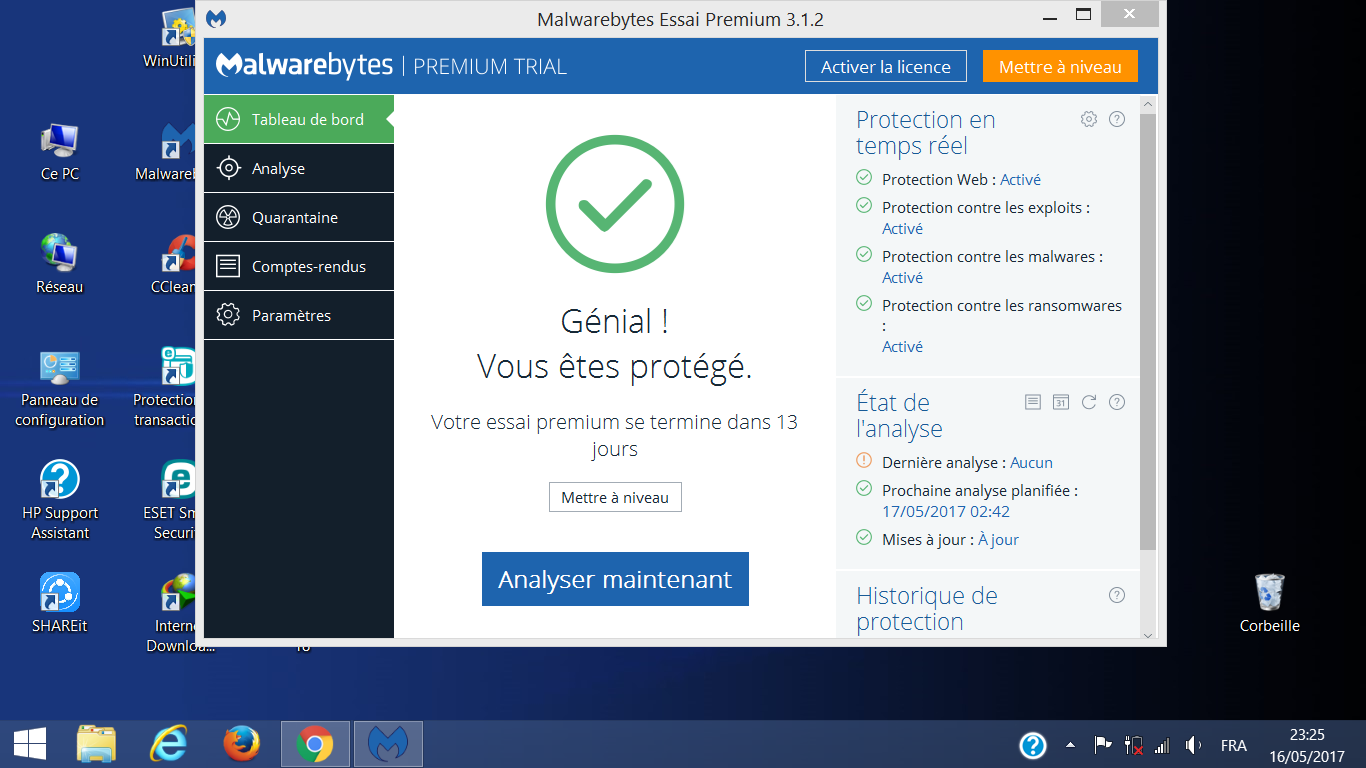This screenshot has height=768, width=1366.
Task: Click the orange warning icon beside Dernière analyse
Action: coord(864,461)
